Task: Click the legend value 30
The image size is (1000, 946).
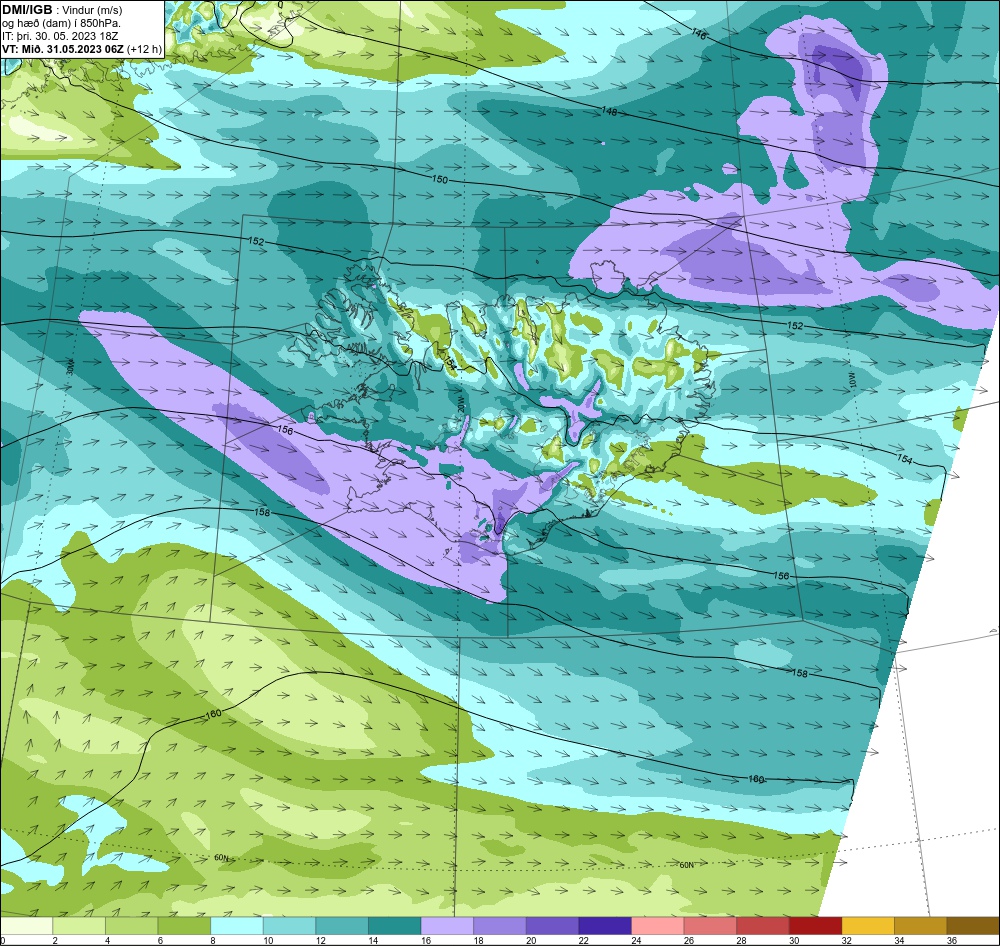Action: pyautogui.click(x=794, y=940)
